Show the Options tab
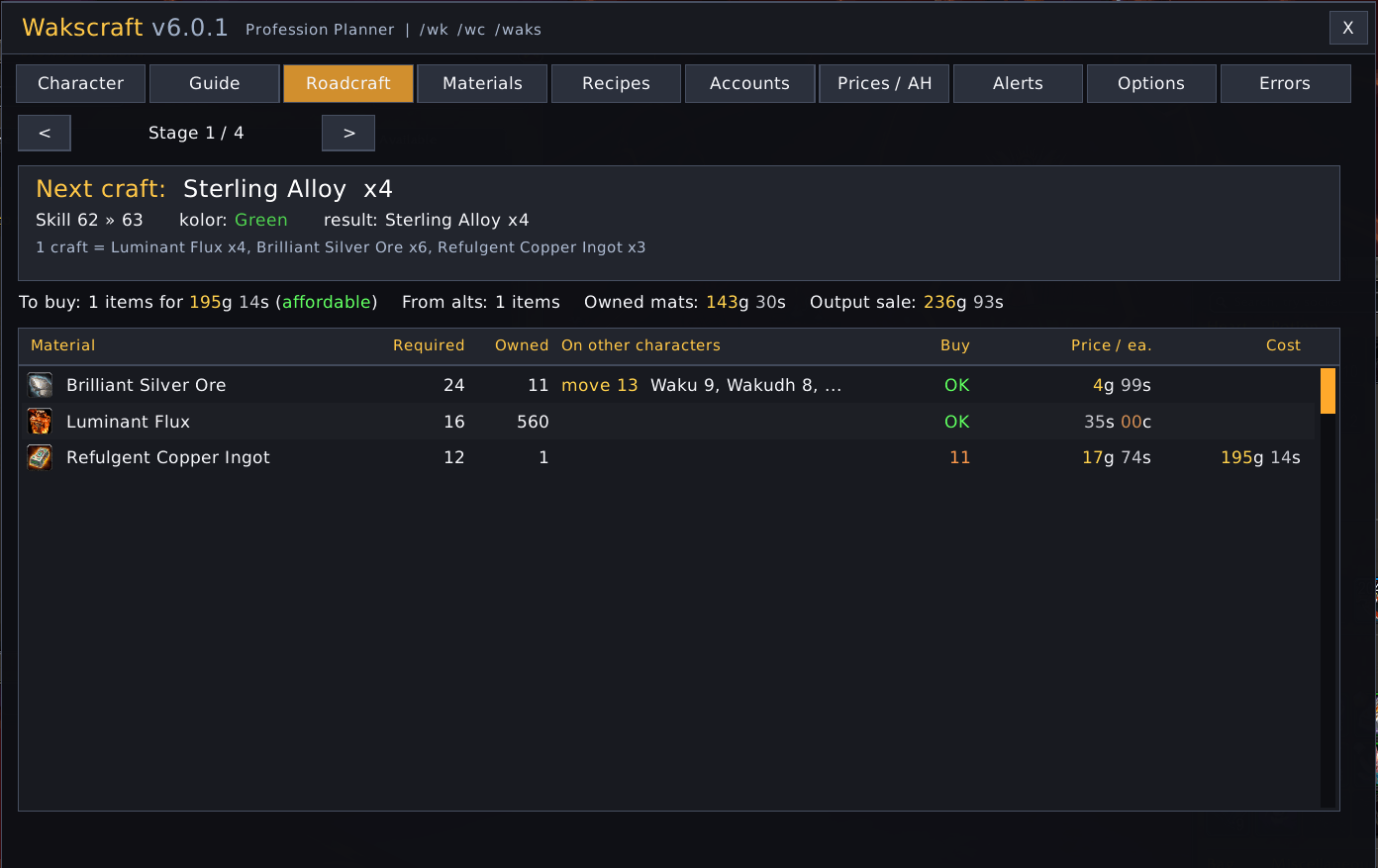The image size is (1378, 868). click(1151, 83)
